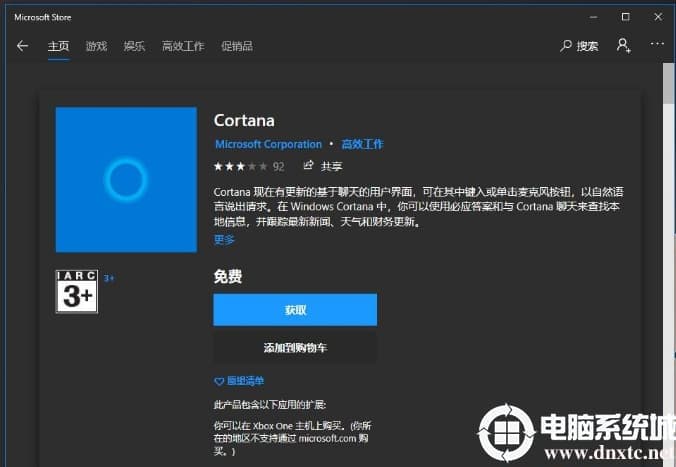The height and width of the screenshot is (467, 676).
Task: Click the Cortana app title
Action: pos(244,121)
